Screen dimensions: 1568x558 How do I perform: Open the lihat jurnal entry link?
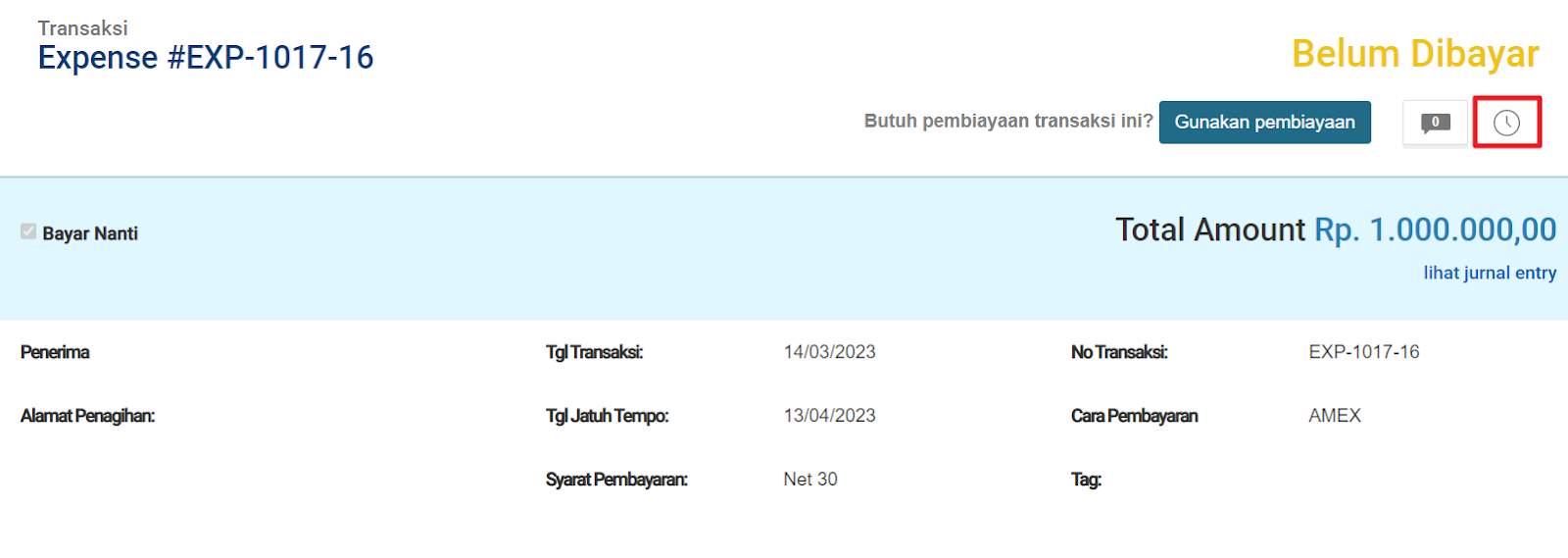[x=1490, y=273]
